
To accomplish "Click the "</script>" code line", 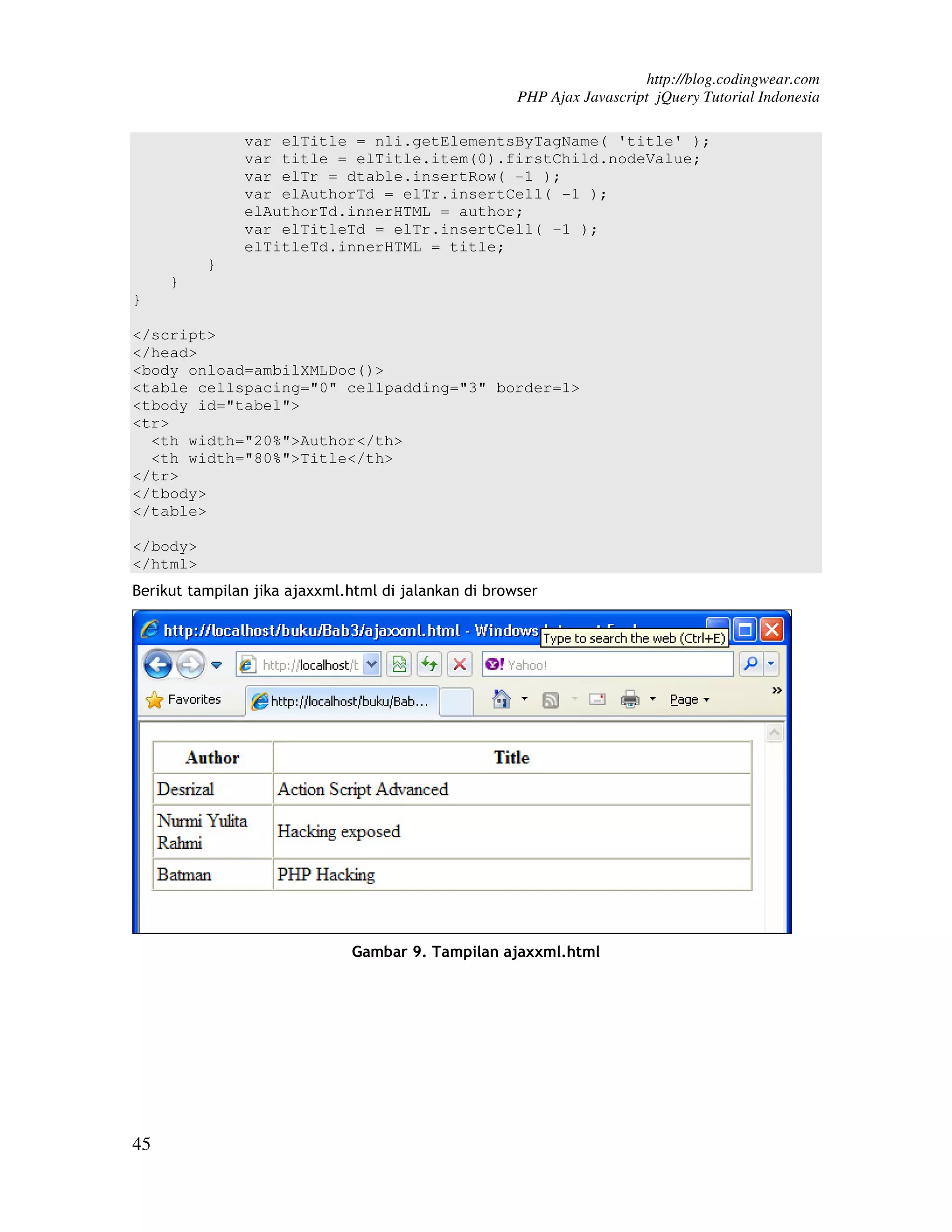I will [174, 335].
